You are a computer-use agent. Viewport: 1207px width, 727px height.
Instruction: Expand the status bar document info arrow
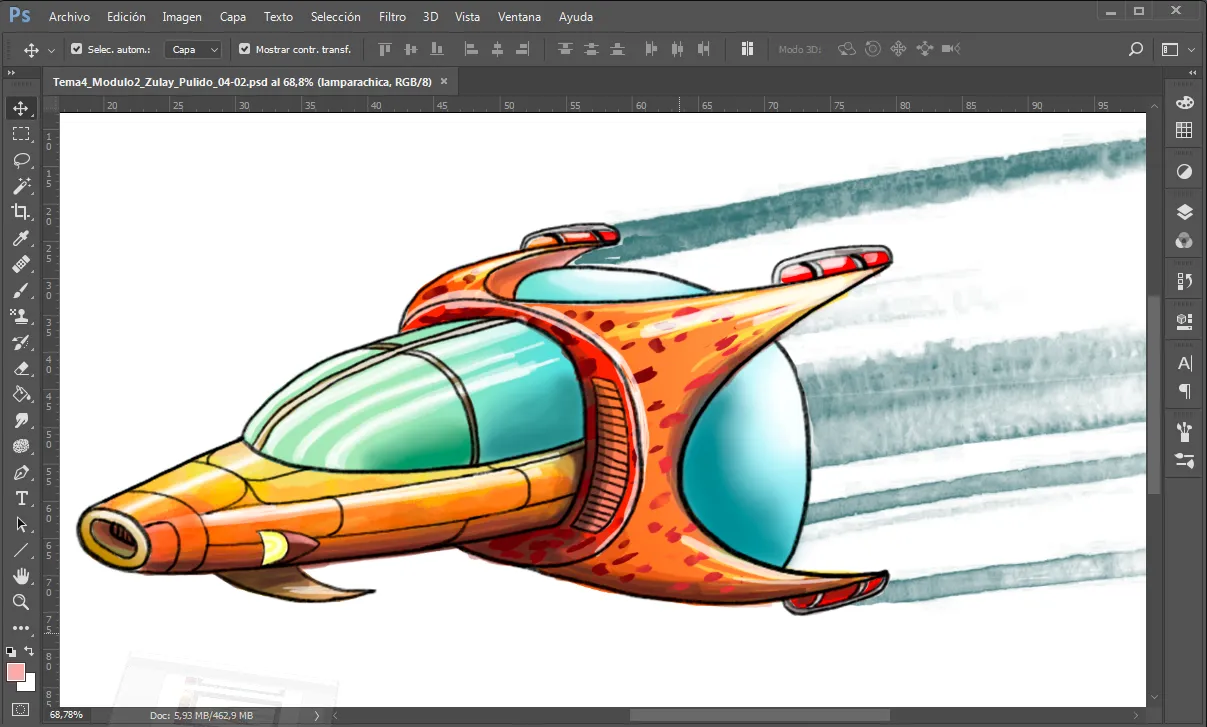click(x=317, y=715)
